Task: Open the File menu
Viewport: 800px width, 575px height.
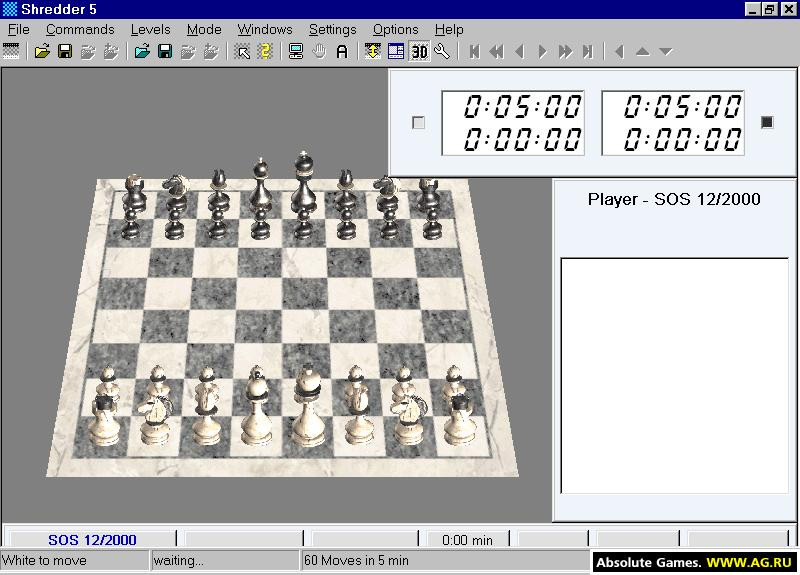Action: tap(18, 30)
